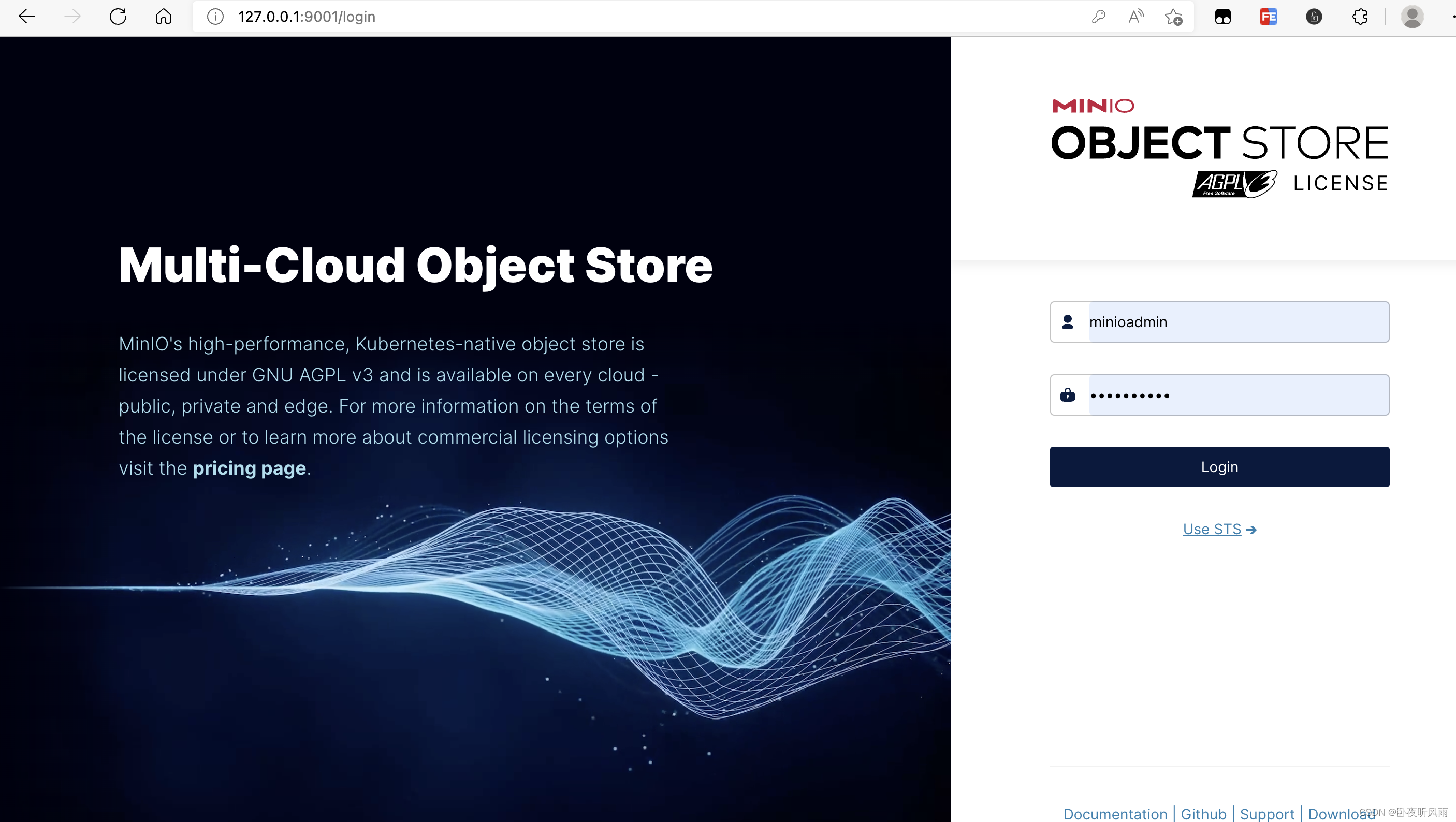The image size is (1456, 822).
Task: Reload the MinIO login page
Action: (118, 17)
